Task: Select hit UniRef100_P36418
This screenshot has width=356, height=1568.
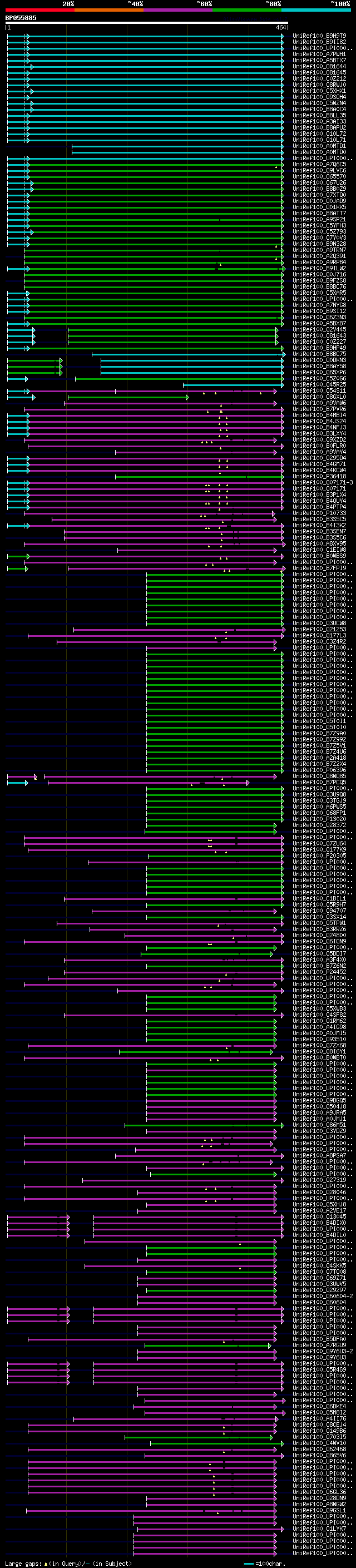Action: (x=319, y=476)
